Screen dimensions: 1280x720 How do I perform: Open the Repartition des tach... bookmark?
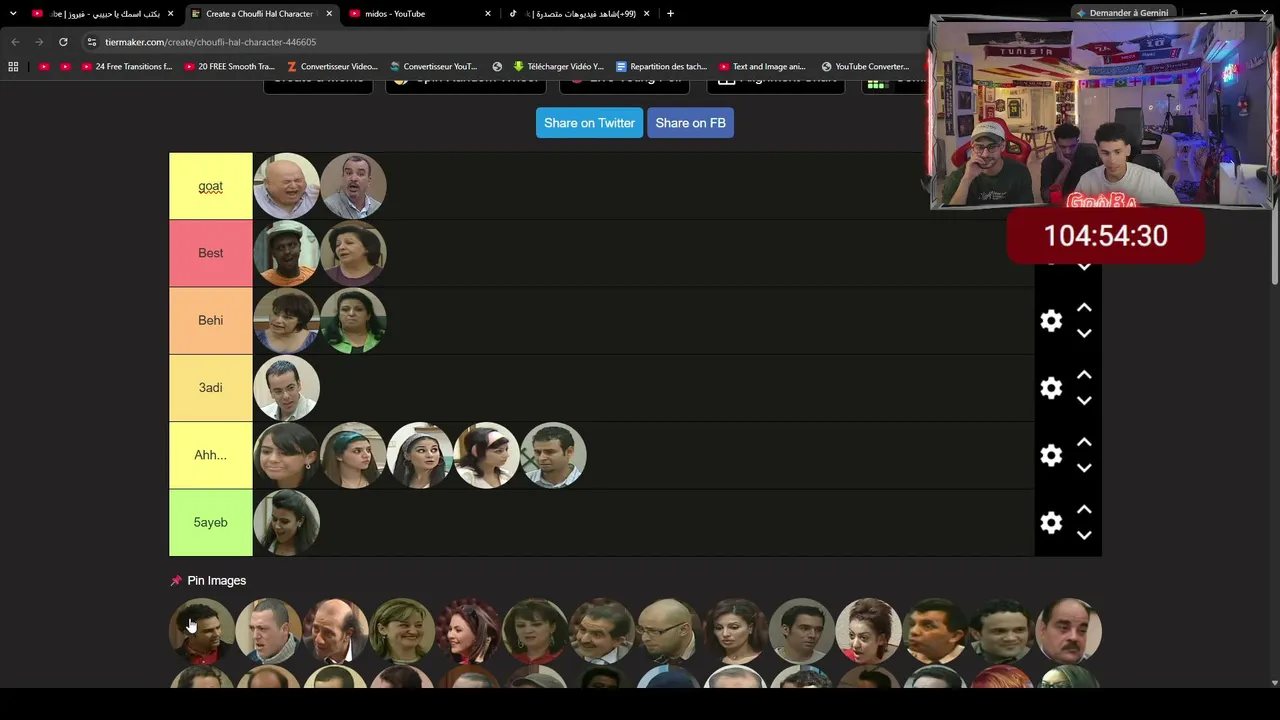pyautogui.click(x=662, y=67)
